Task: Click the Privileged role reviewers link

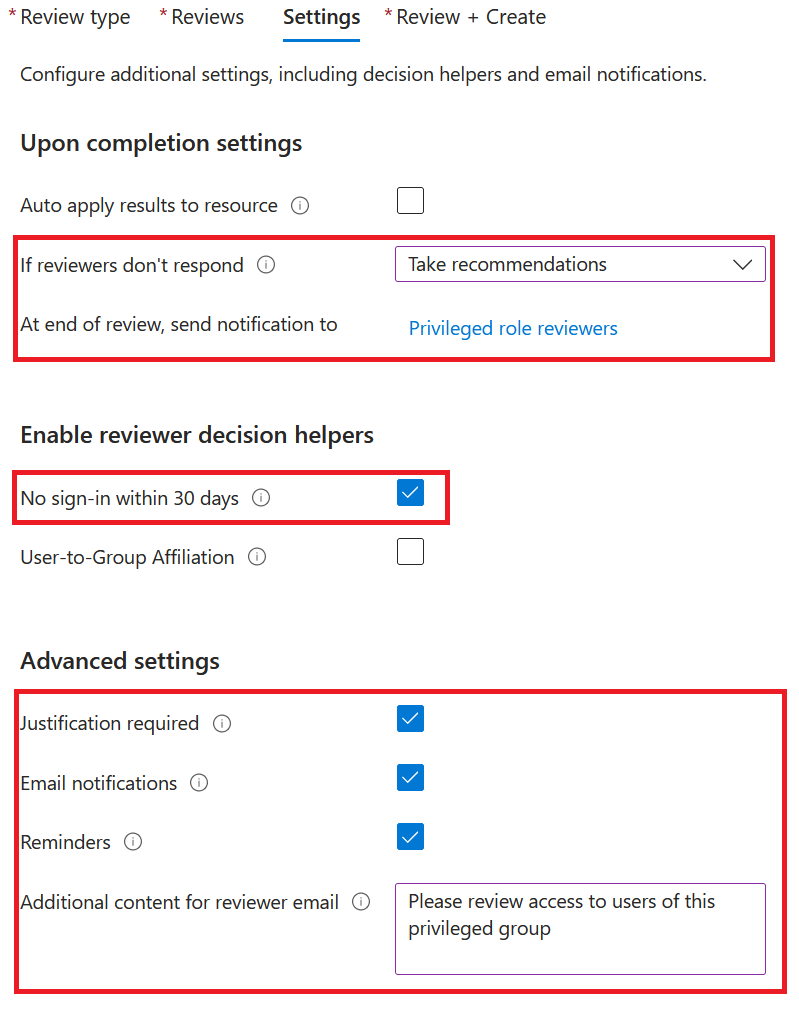Action: (x=513, y=328)
